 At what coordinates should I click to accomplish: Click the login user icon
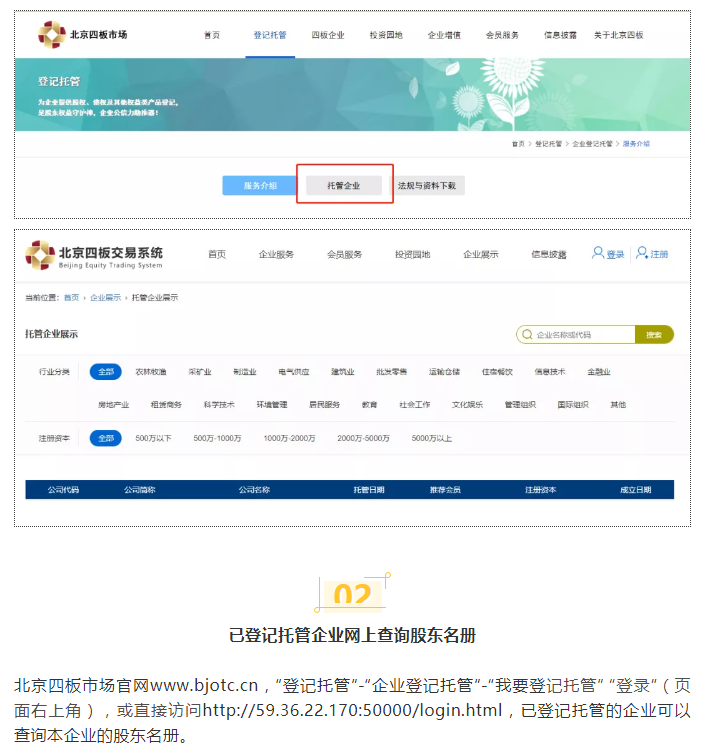(598, 253)
